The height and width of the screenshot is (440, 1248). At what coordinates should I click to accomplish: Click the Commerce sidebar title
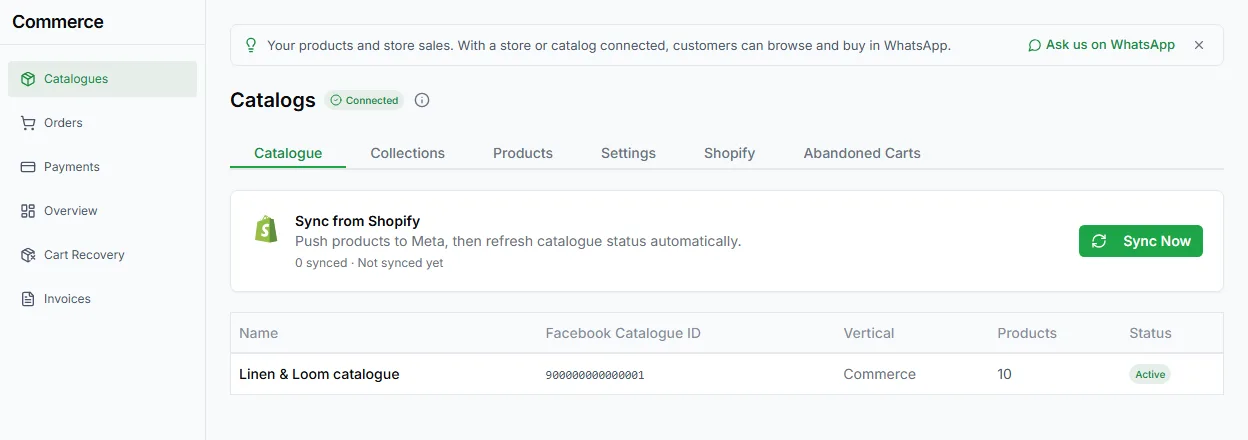(x=58, y=22)
